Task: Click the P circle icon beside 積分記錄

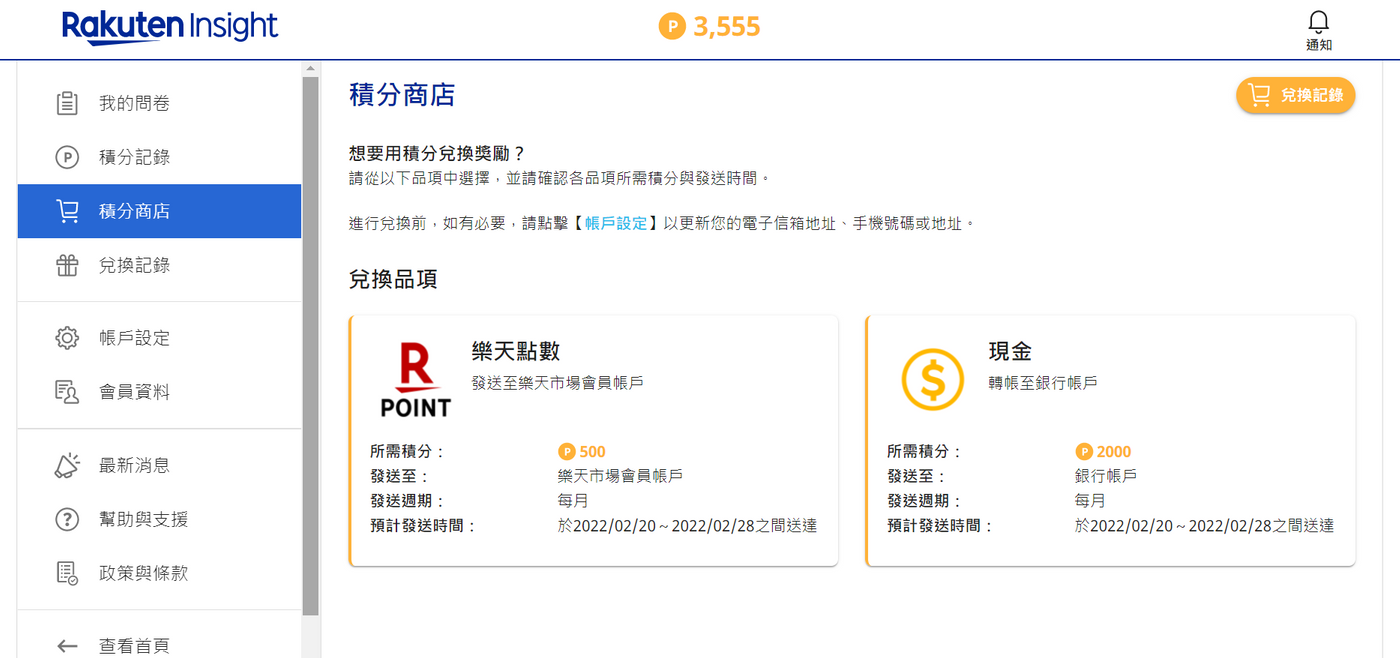Action: click(x=67, y=157)
